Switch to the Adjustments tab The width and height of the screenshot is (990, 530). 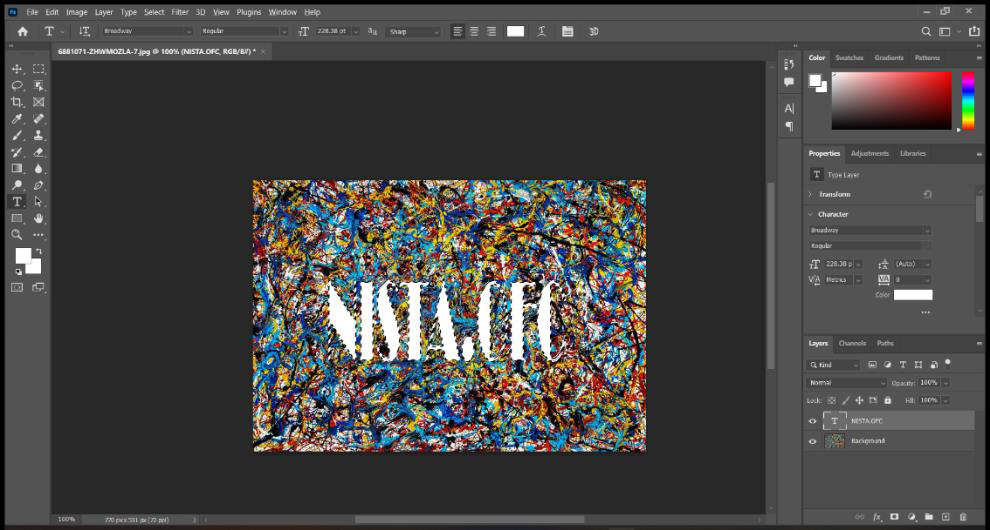coord(869,154)
